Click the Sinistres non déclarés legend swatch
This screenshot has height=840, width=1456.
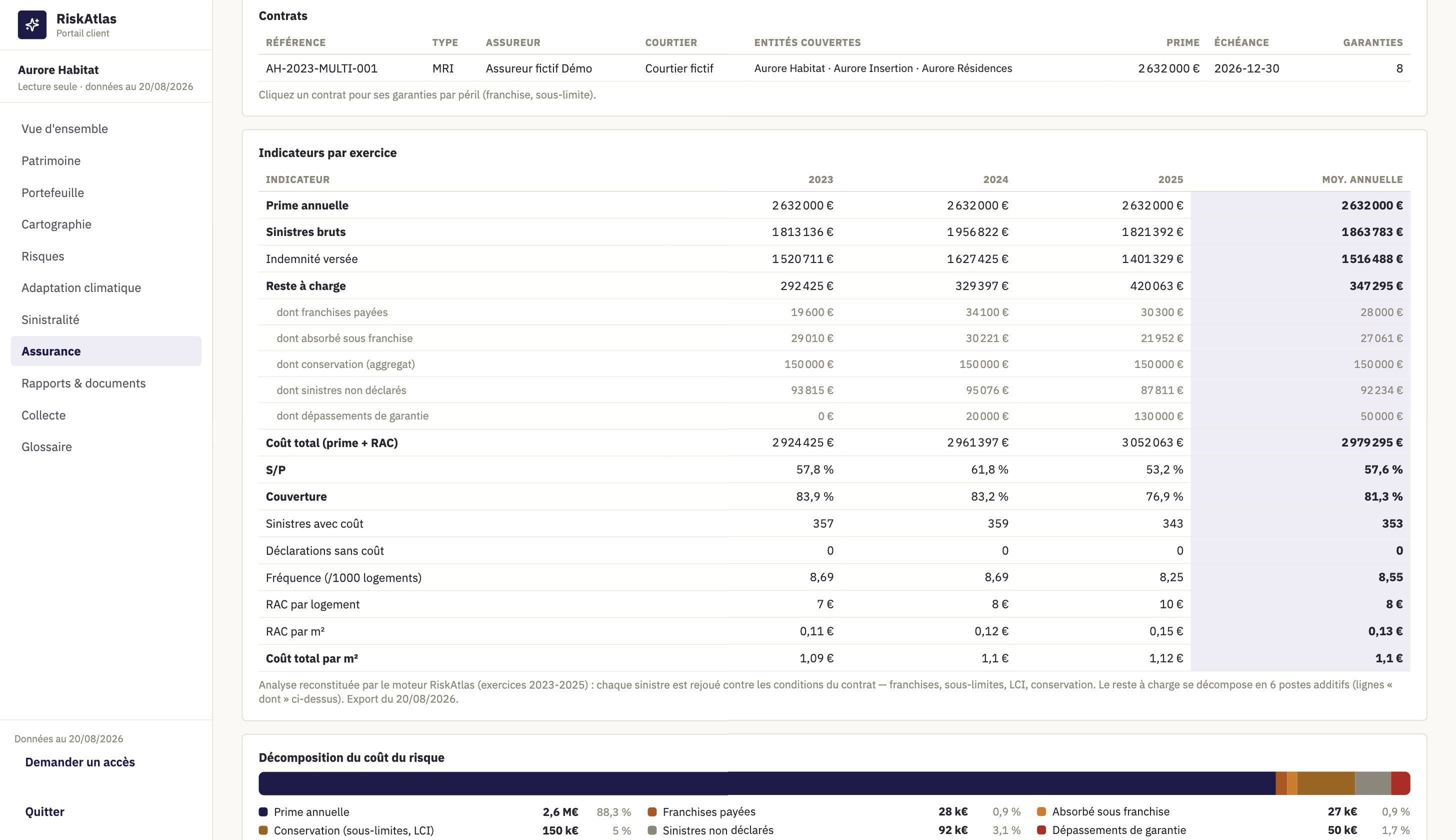(x=652, y=830)
